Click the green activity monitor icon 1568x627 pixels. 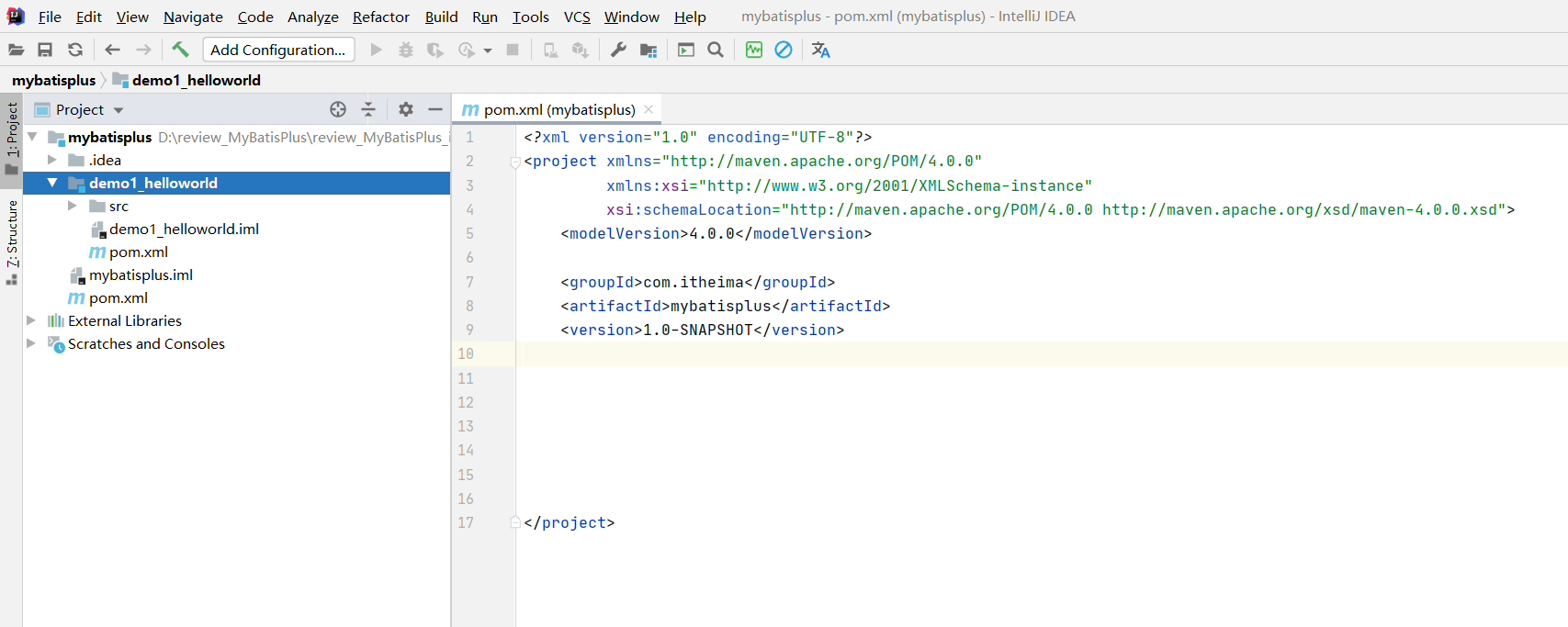coord(754,50)
